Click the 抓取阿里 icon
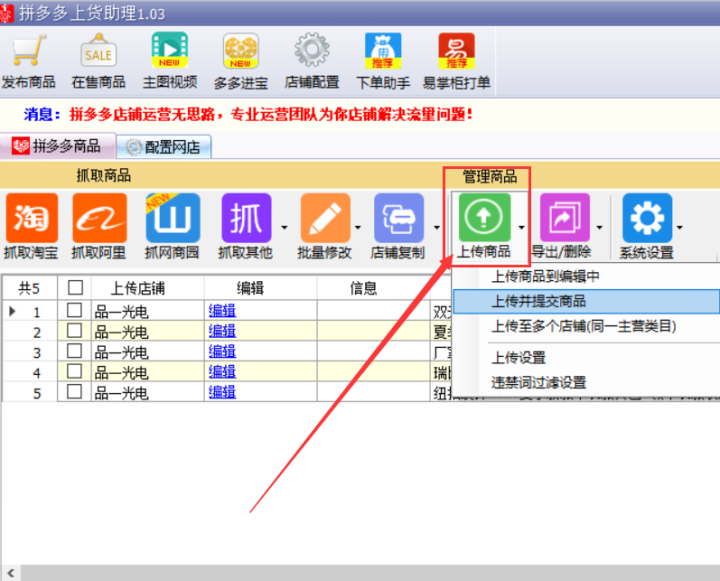 (101, 218)
